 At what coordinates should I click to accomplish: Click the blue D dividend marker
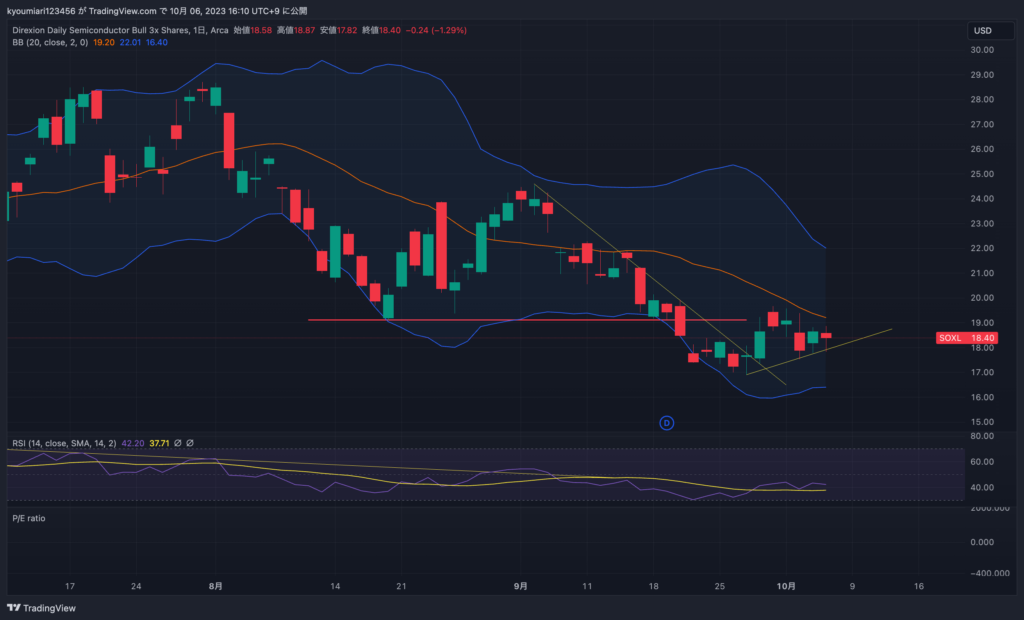coord(666,423)
